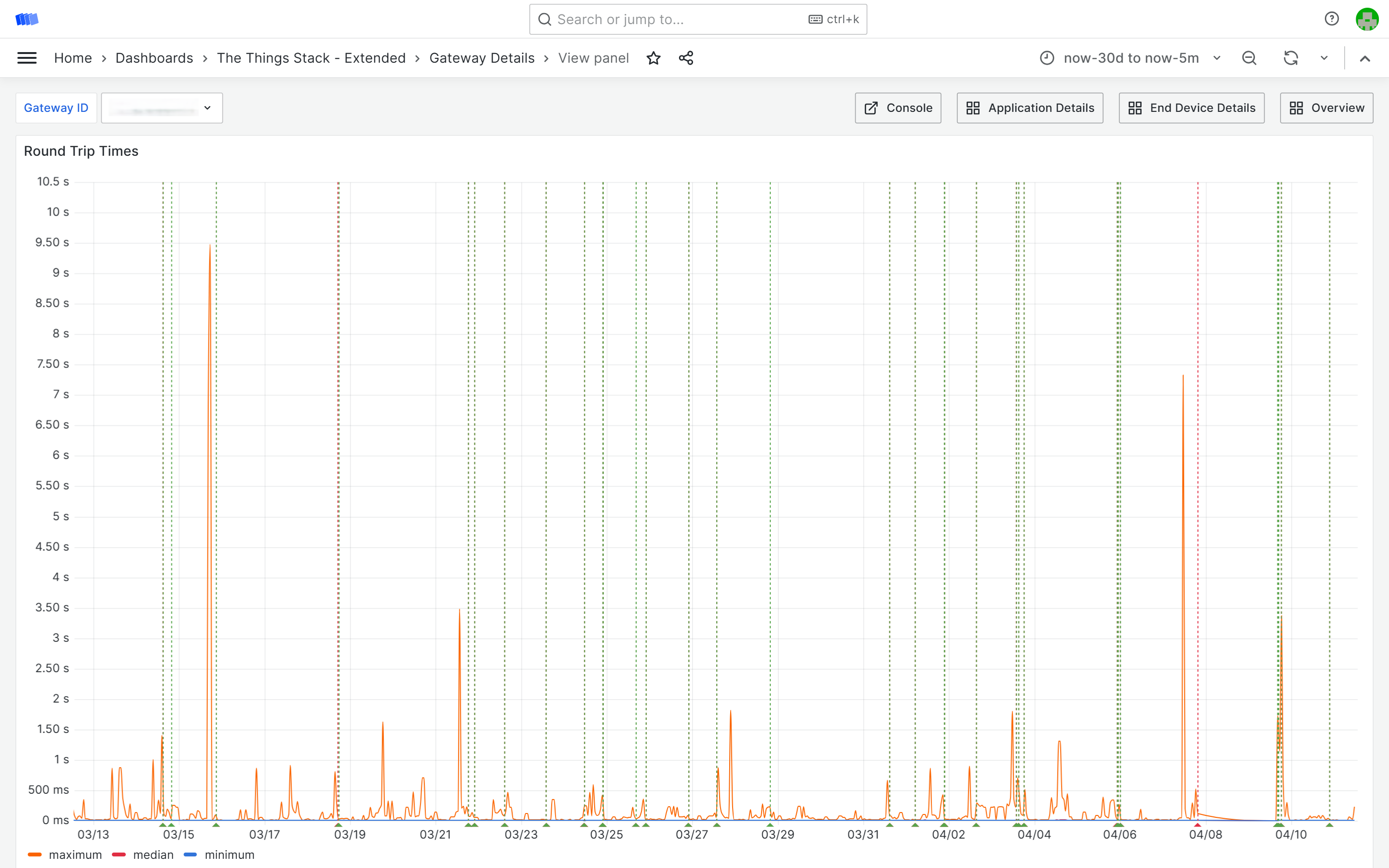Open the help question mark icon

[x=1332, y=19]
